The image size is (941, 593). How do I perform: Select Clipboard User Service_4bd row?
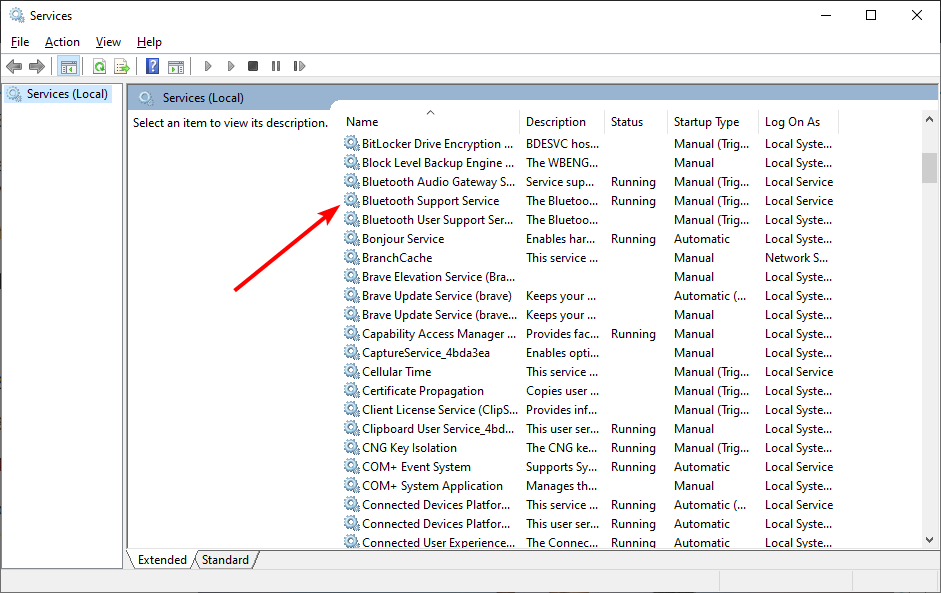589,429
